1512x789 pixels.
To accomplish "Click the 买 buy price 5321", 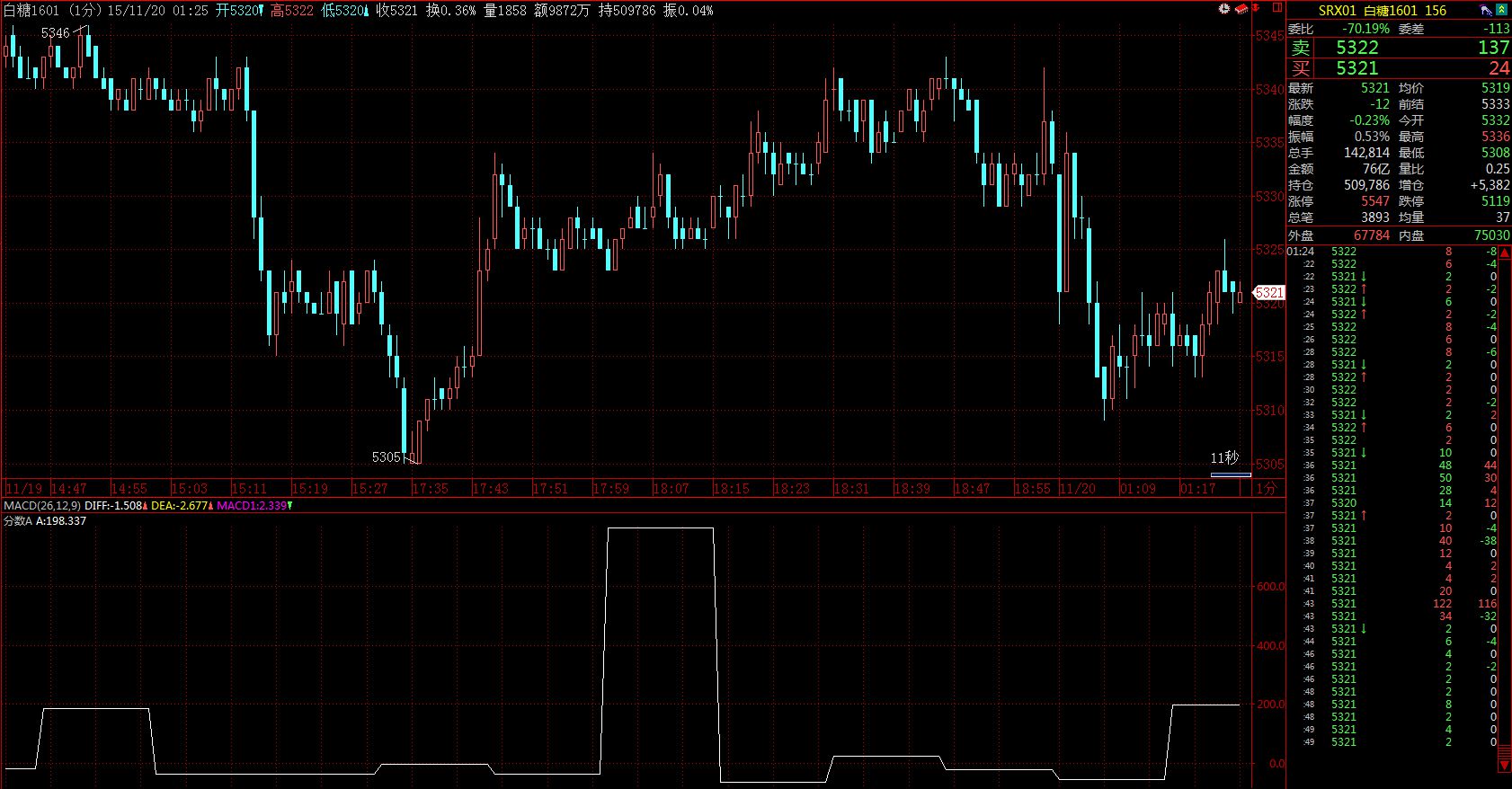I will [1356, 68].
